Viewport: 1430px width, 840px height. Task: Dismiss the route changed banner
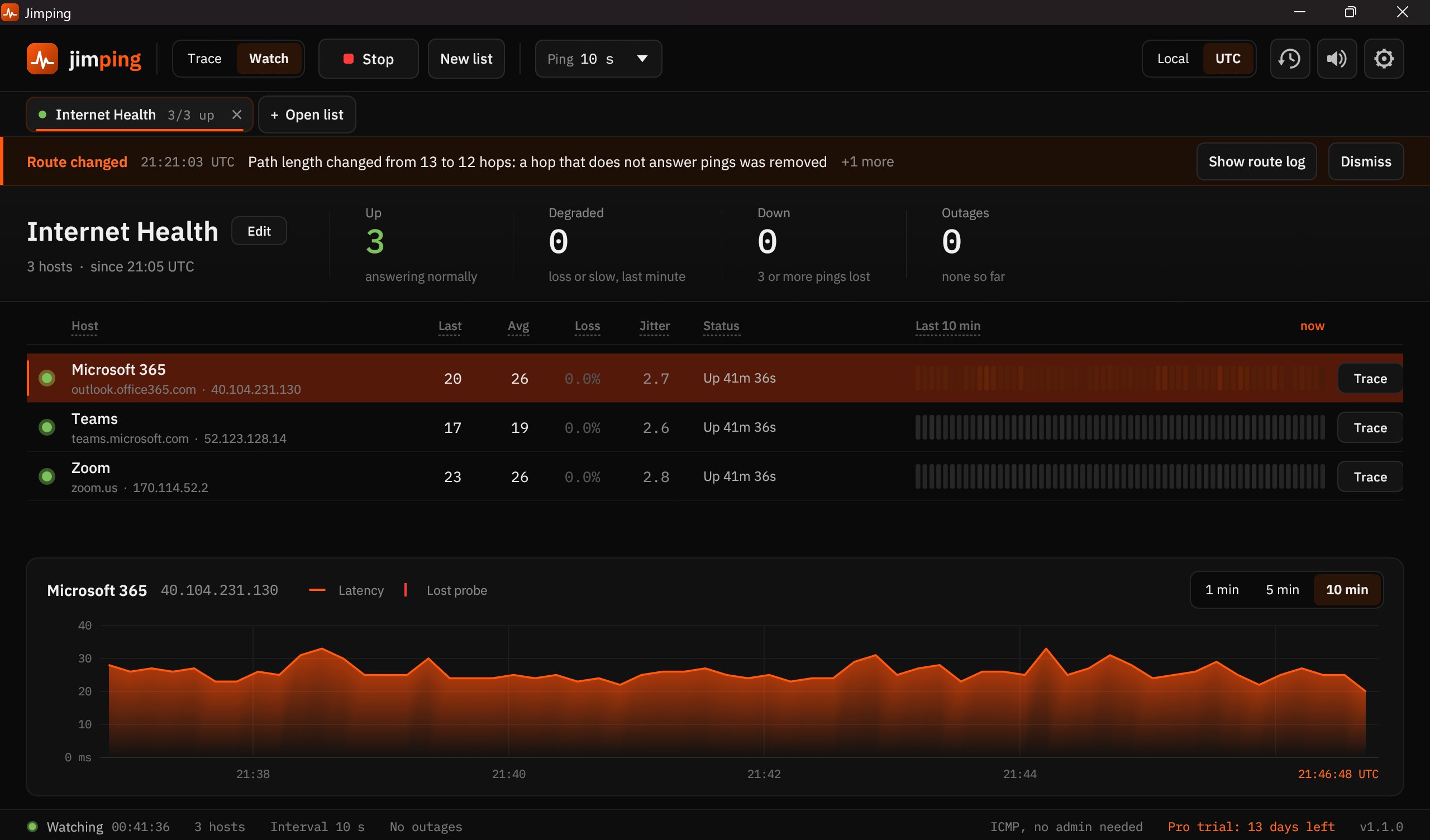1365,162
